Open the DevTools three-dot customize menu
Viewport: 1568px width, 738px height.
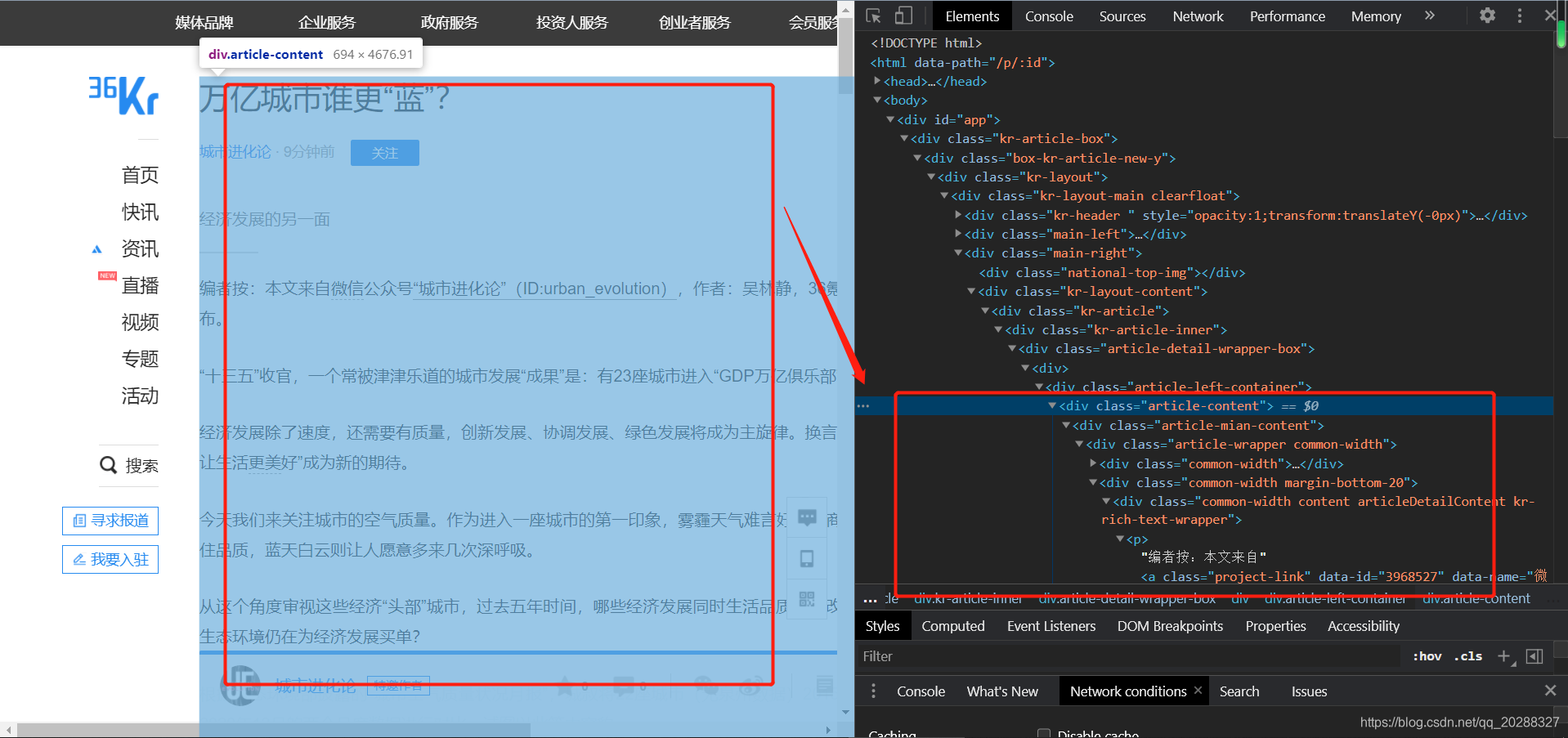[1520, 16]
